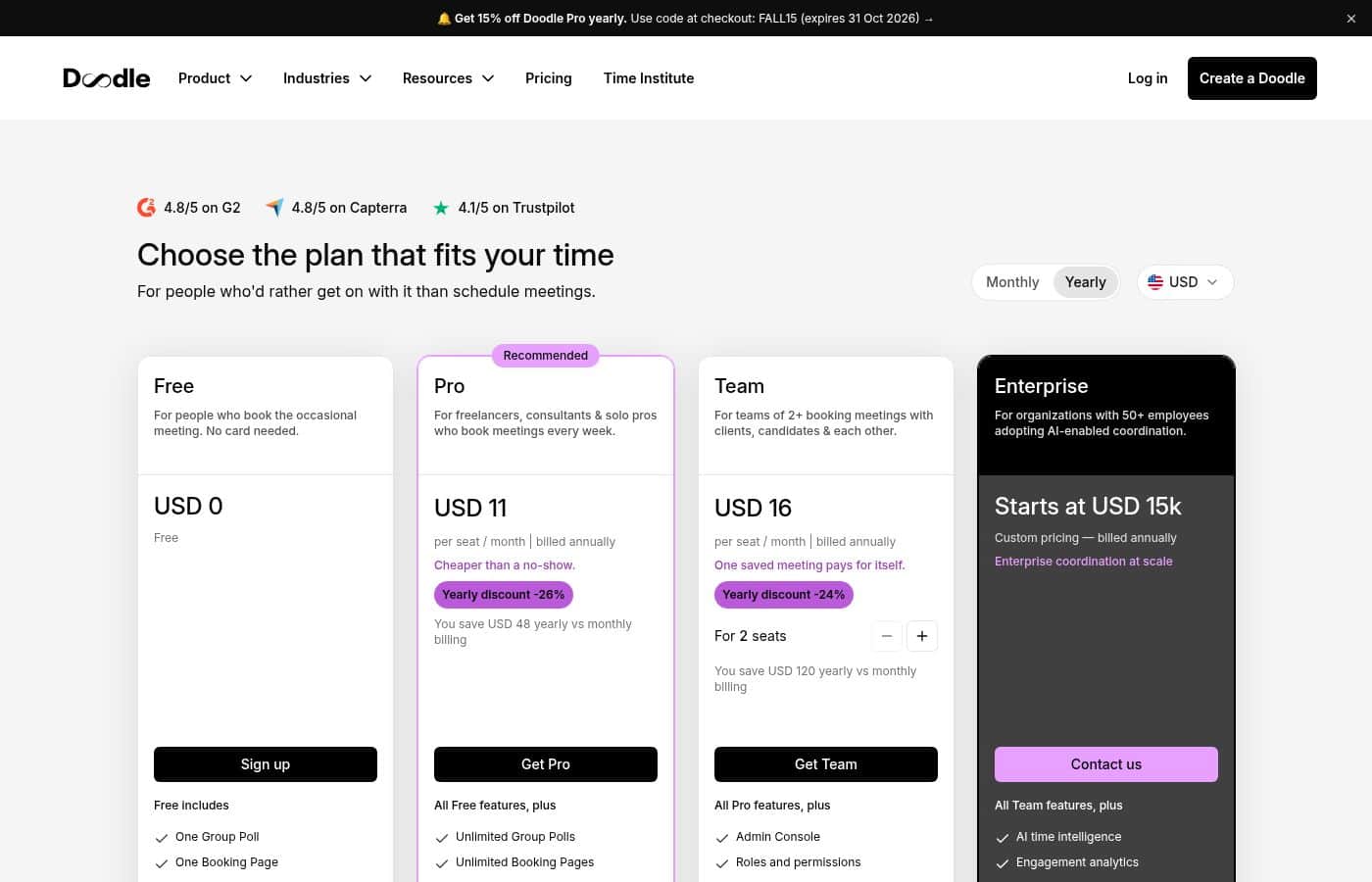This screenshot has width=1372, height=882.
Task: Click the 4.8/5 on G2 rating text
Action: click(x=202, y=208)
